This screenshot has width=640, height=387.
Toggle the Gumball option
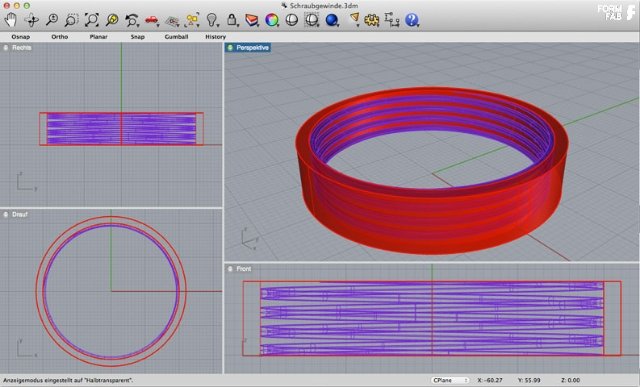pos(176,37)
